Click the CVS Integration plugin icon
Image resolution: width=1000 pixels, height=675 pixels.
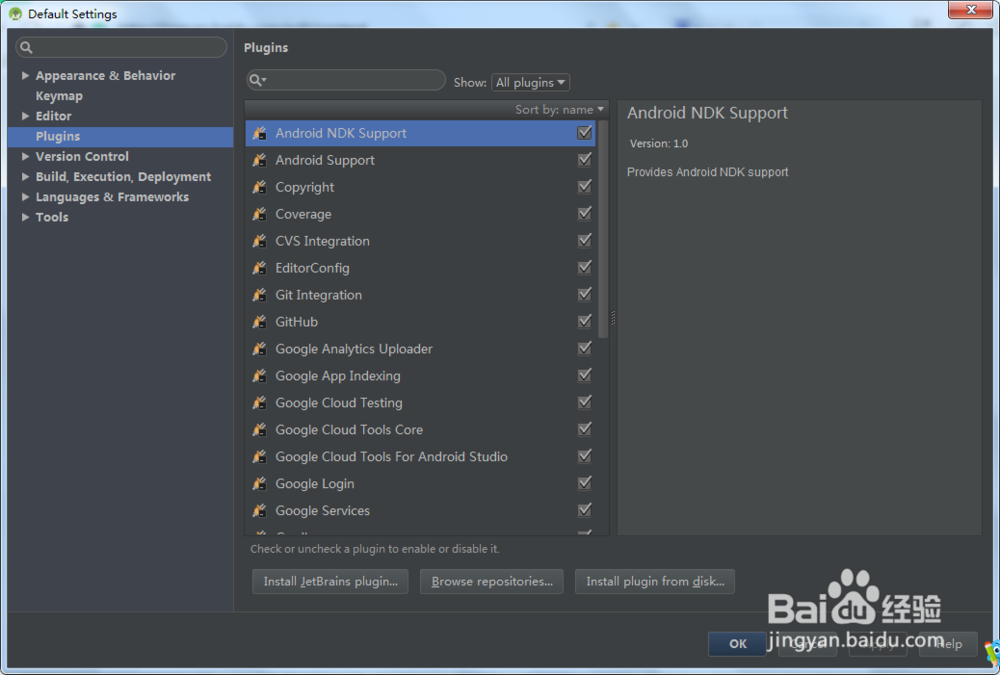tap(260, 241)
